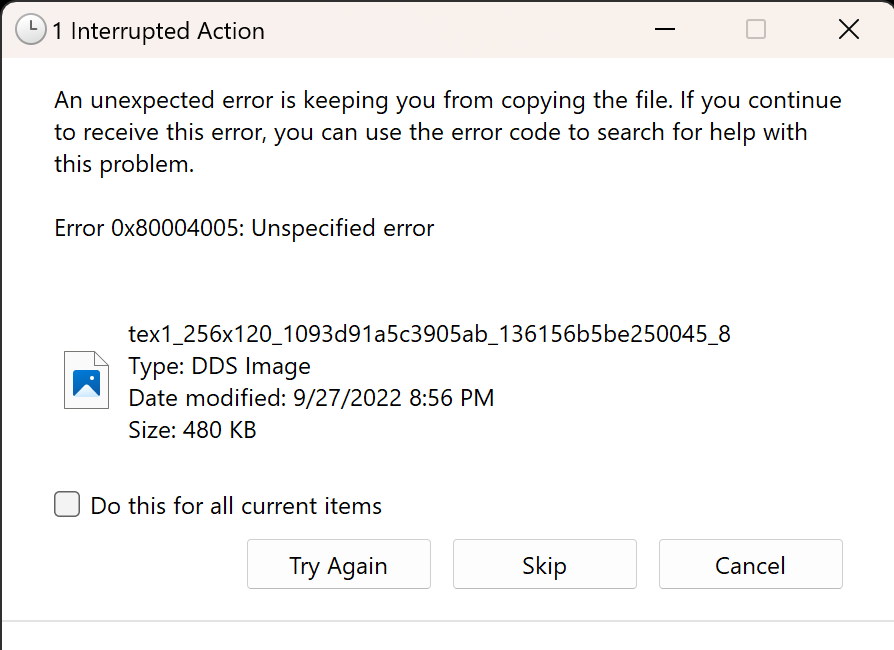
Task: Click the 'Type: DDS Image' line
Action: coord(220,366)
